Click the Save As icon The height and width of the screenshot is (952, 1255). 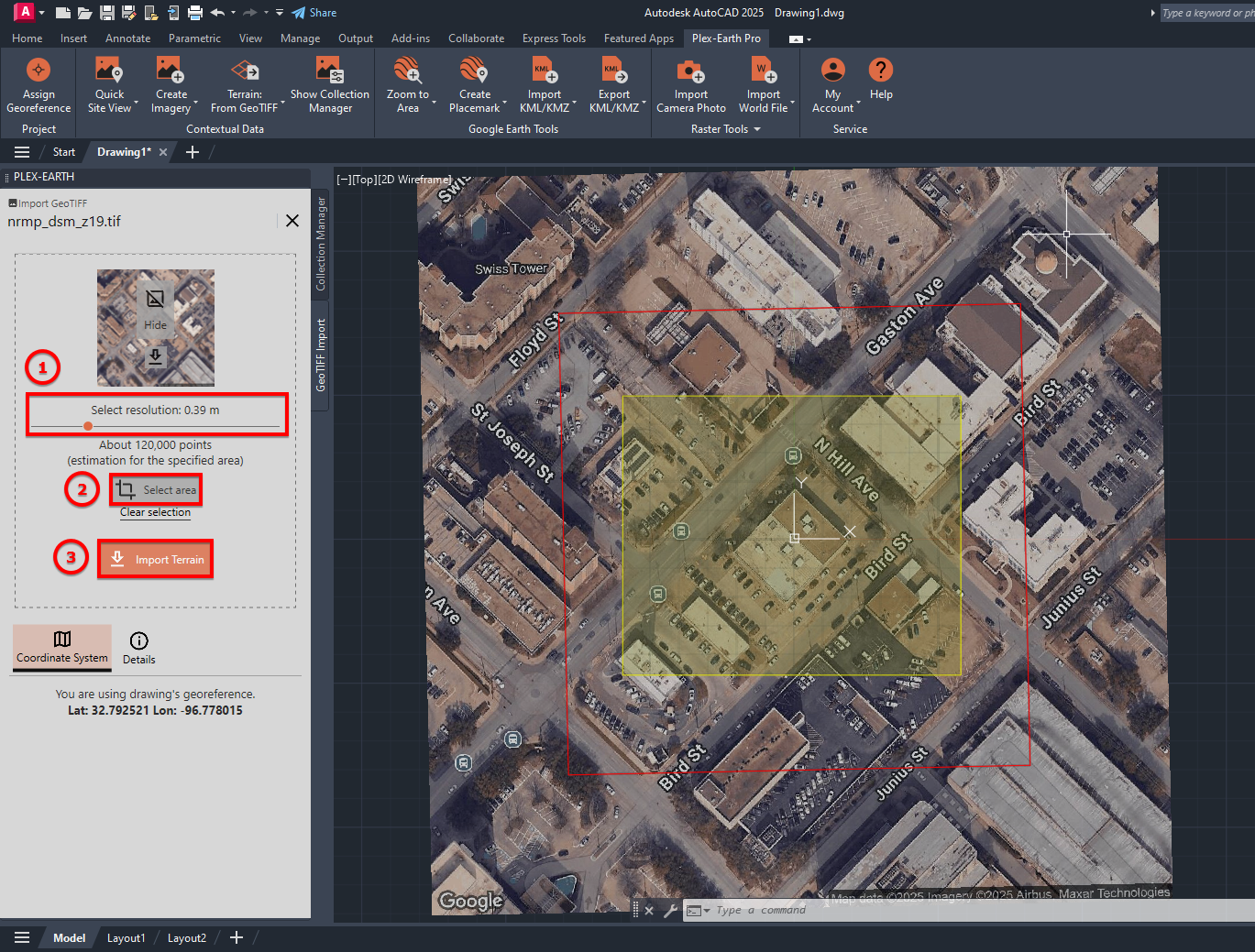(x=128, y=13)
